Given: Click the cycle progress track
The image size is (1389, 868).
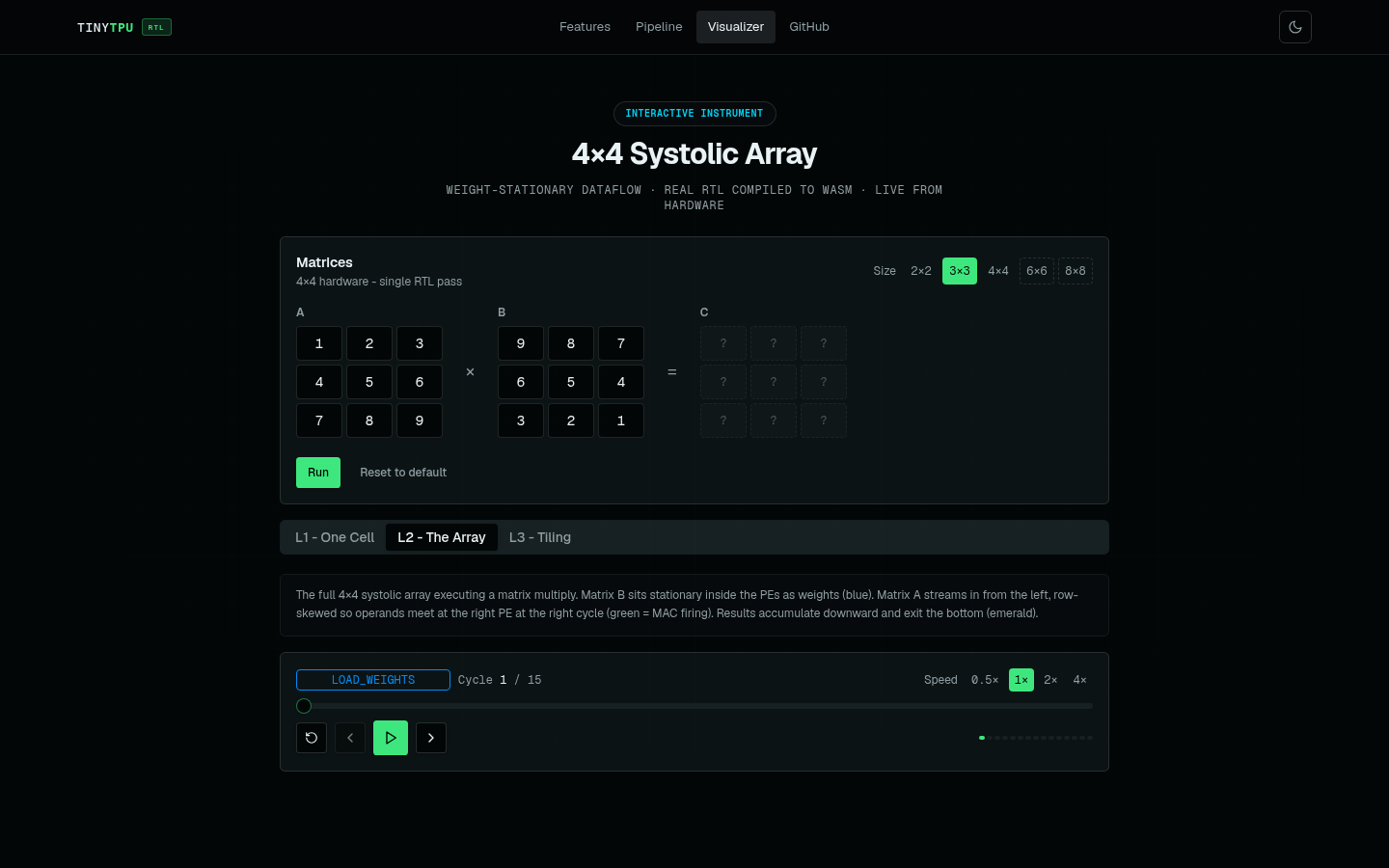Looking at the screenshot, I should coord(694,706).
